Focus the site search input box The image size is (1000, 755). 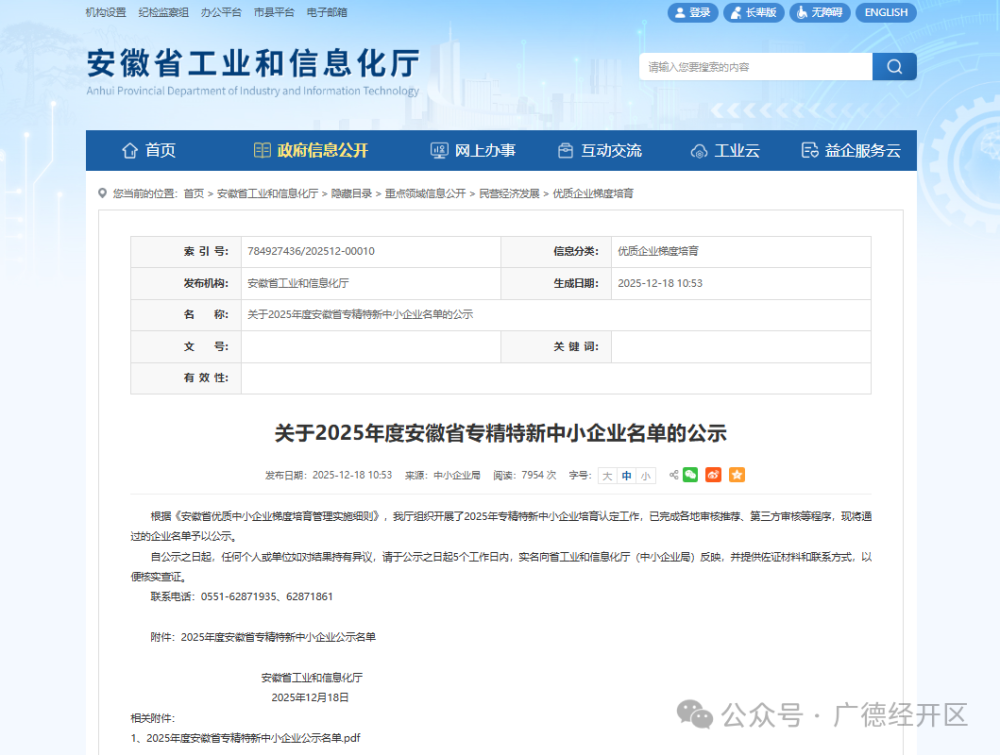coord(755,67)
